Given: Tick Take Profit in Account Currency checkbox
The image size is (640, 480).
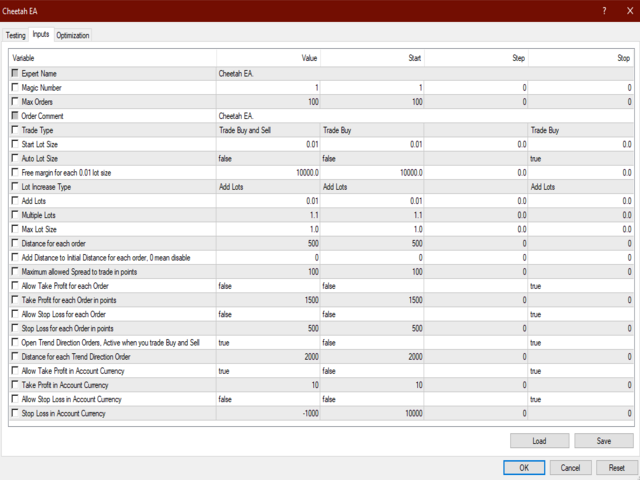Looking at the screenshot, I should (15, 384).
